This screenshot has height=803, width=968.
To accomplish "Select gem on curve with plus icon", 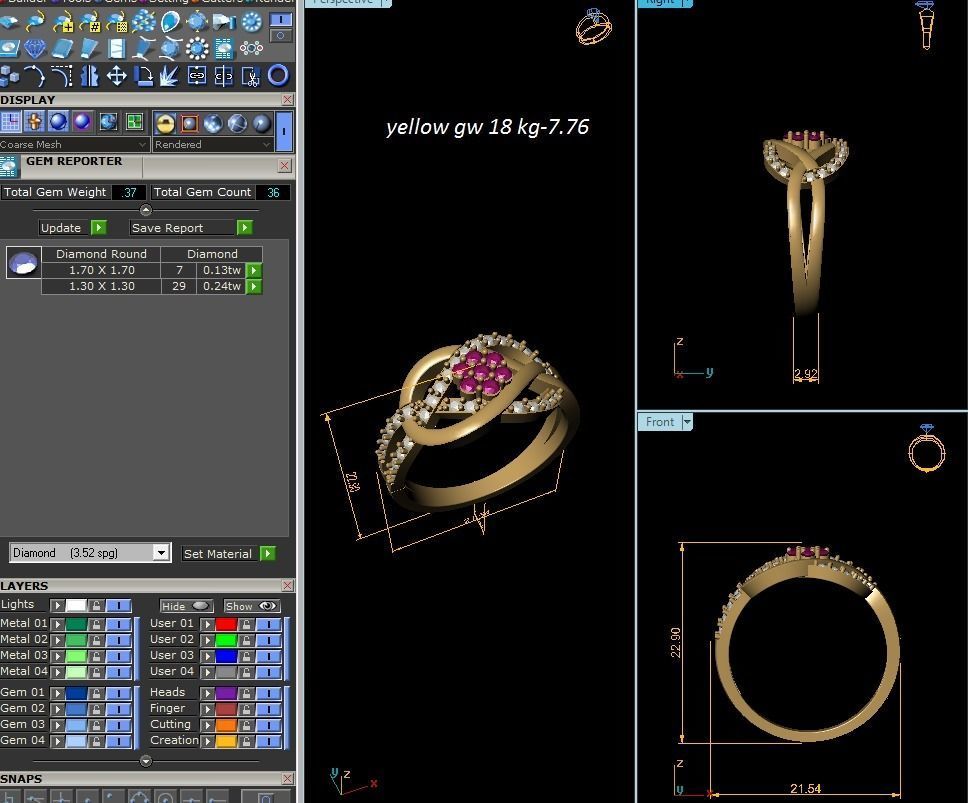I will tap(63, 22).
